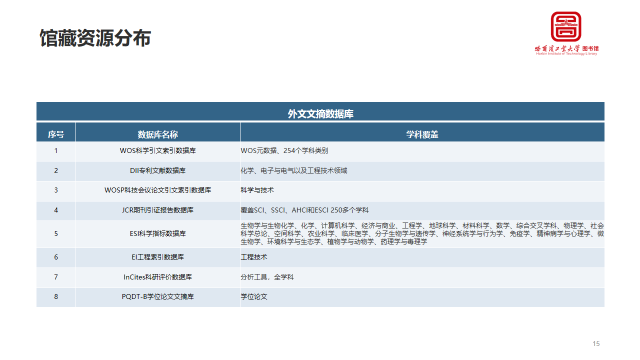The width and height of the screenshot is (640, 360).
Task: Click the slide title 馆藏资源分布
Action: [x=95, y=38]
